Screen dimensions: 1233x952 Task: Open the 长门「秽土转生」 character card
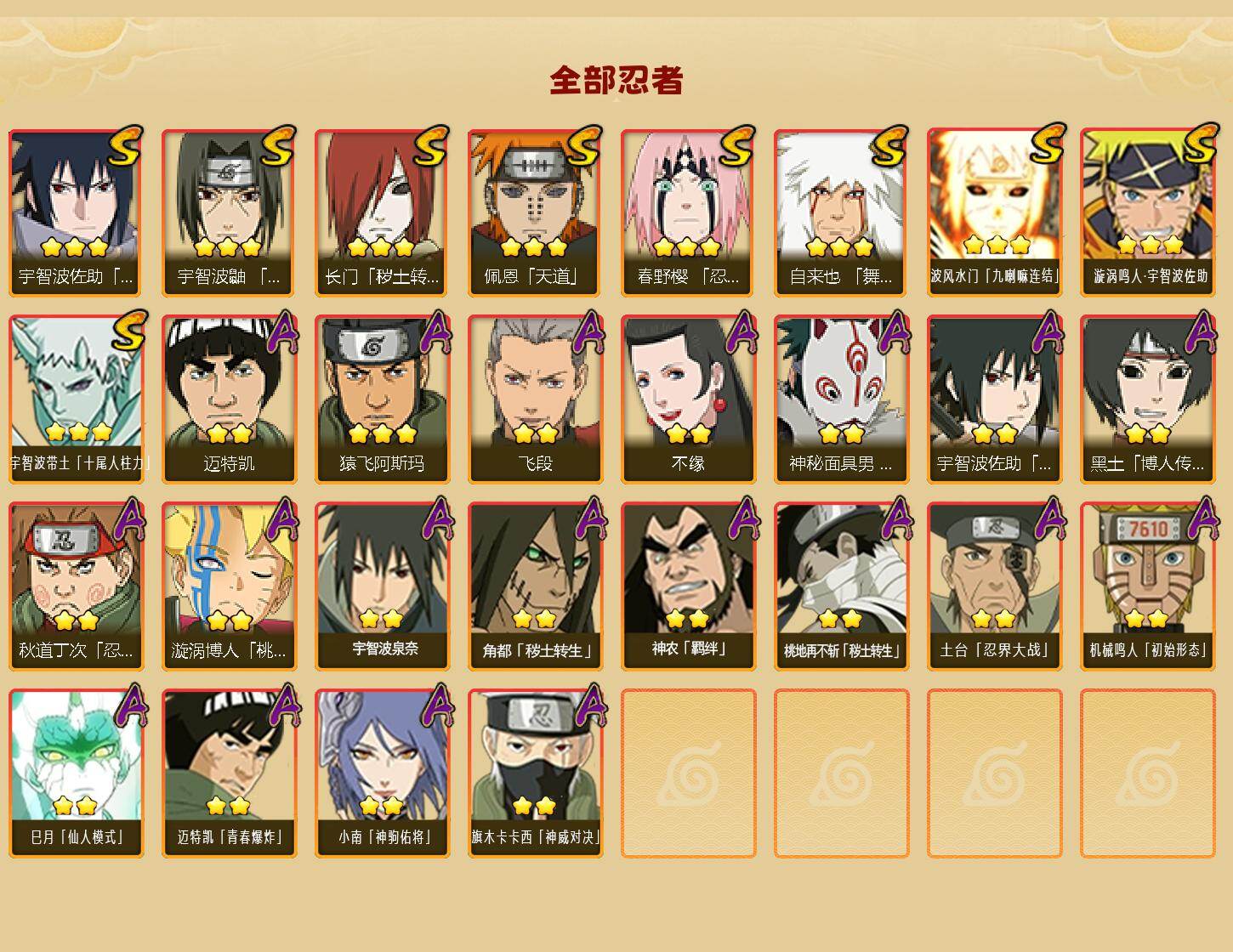(x=382, y=212)
